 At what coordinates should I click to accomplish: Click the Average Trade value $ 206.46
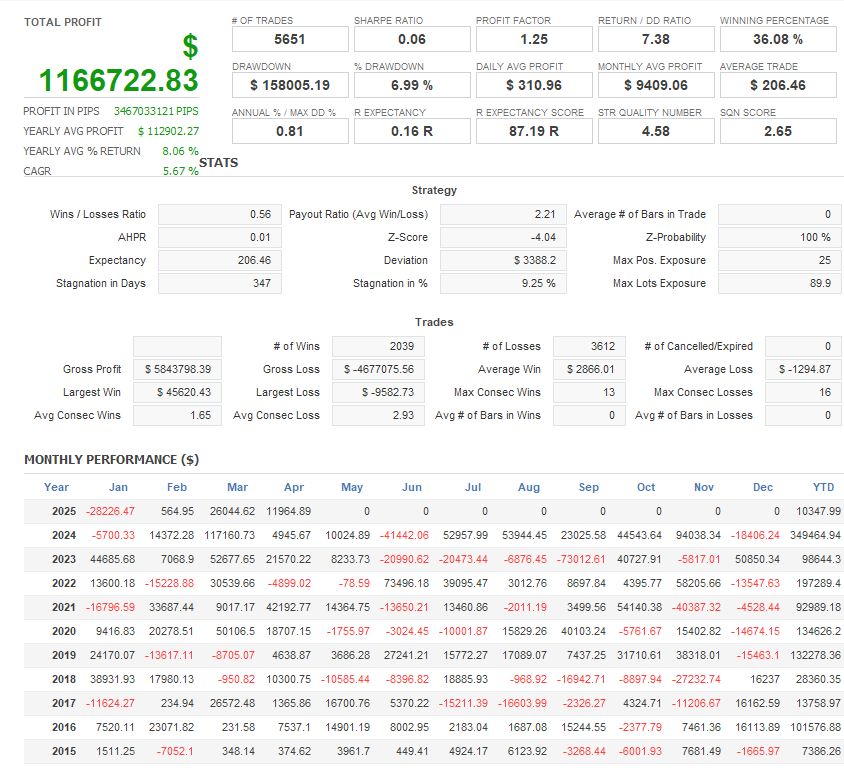778,85
